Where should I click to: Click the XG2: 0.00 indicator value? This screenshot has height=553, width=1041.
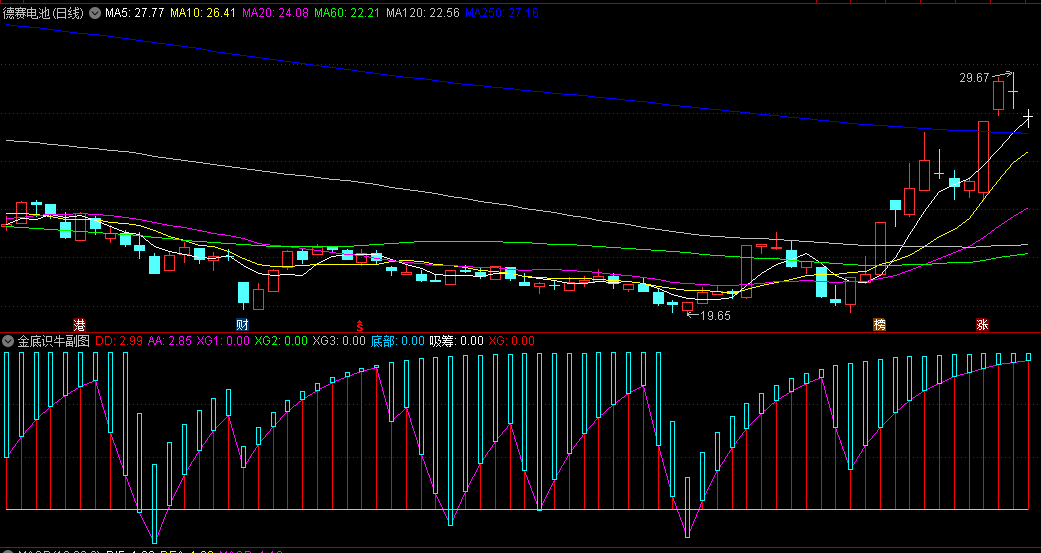tap(281, 341)
